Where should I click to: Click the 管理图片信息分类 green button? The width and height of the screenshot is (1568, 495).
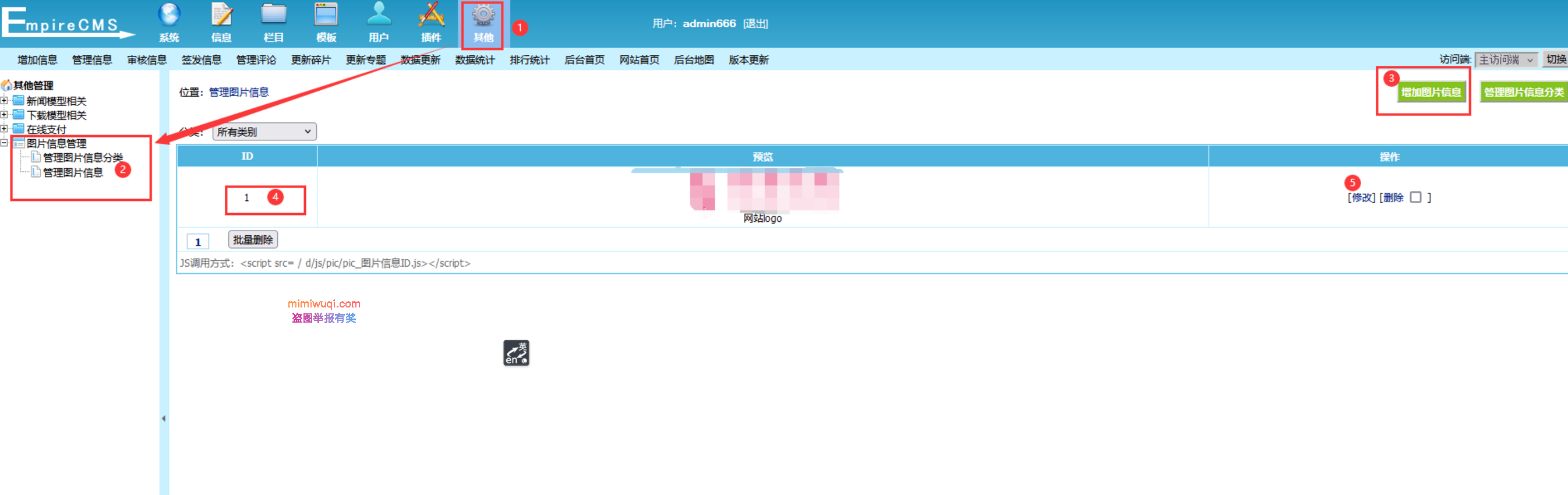click(x=1524, y=92)
